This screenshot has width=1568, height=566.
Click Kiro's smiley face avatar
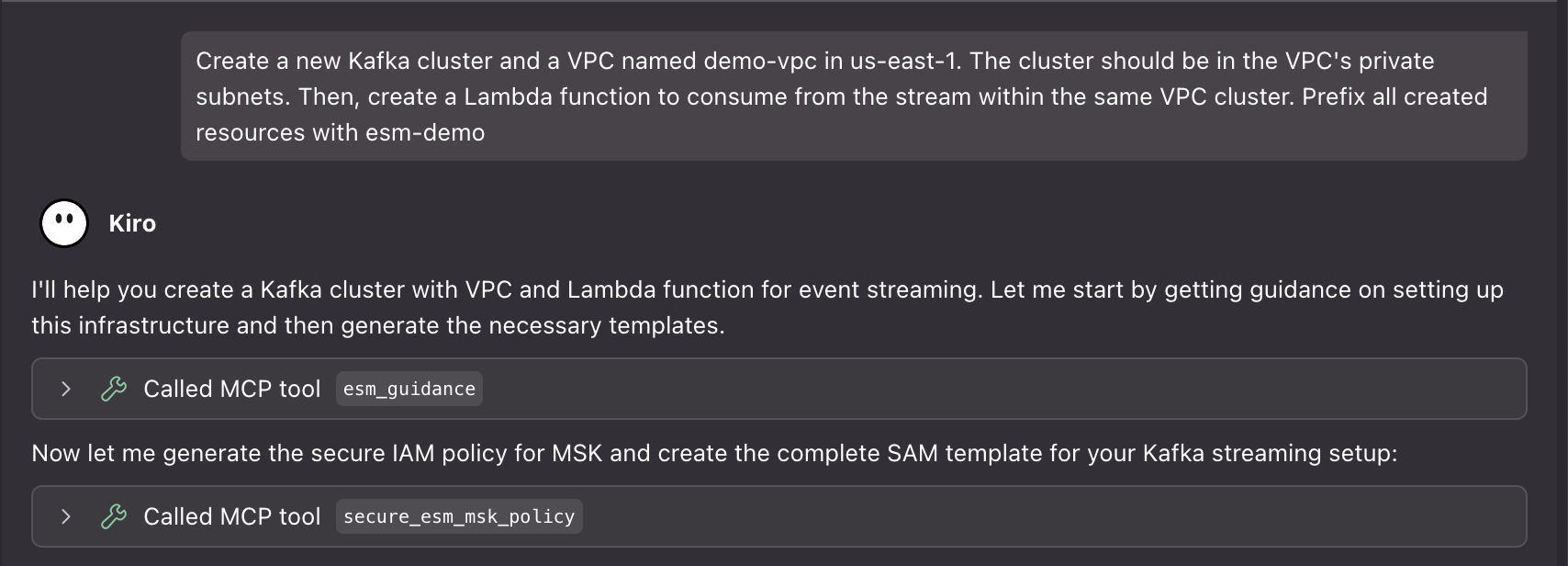pos(62,222)
